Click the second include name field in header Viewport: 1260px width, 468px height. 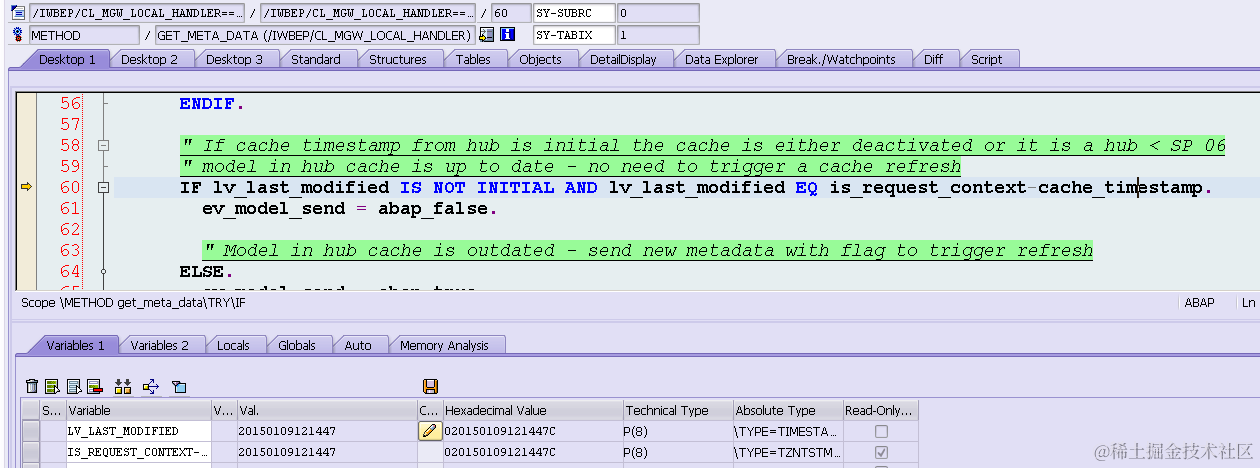[x=368, y=13]
